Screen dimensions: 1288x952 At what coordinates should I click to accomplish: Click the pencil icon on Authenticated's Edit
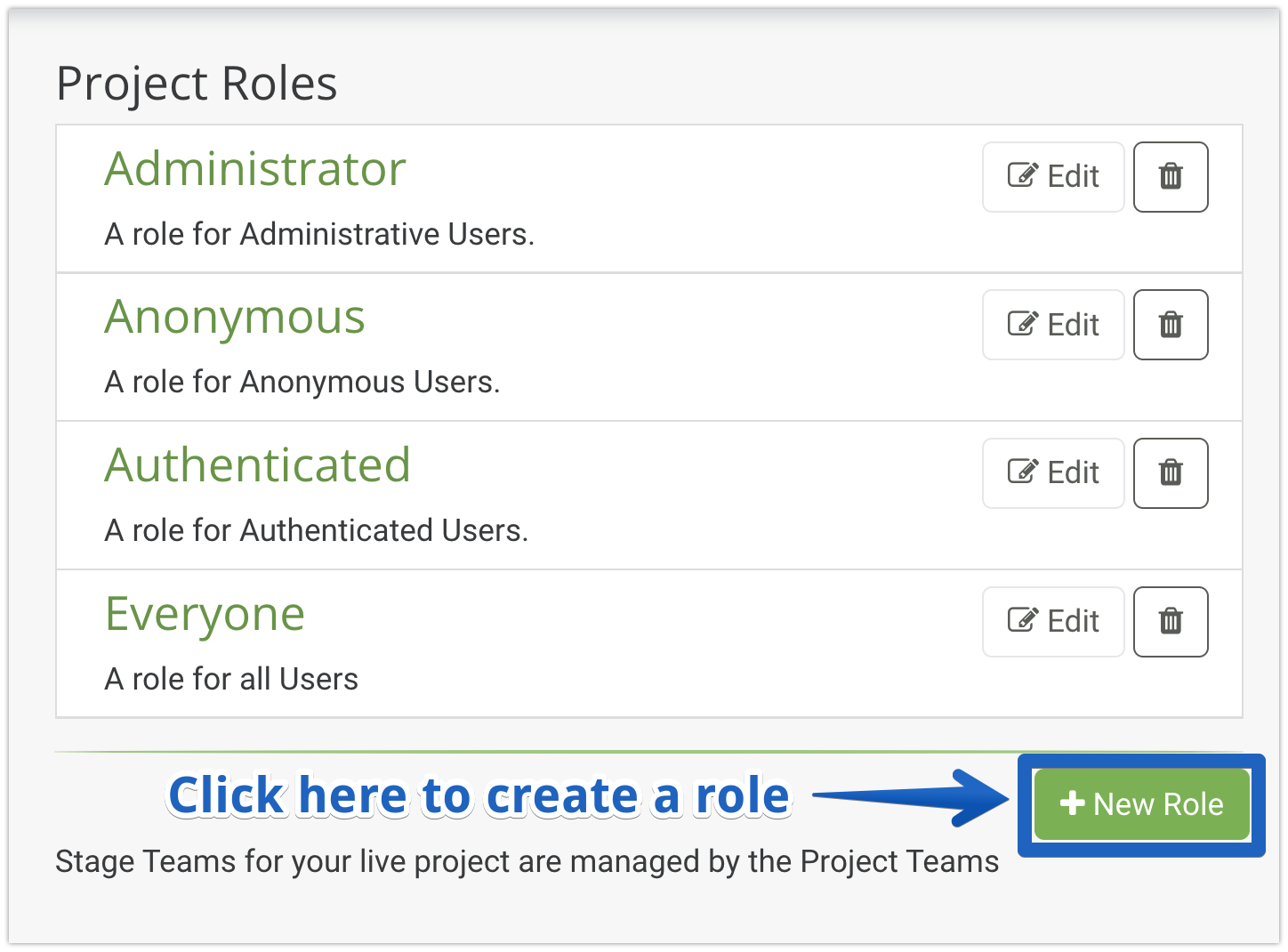(1023, 472)
